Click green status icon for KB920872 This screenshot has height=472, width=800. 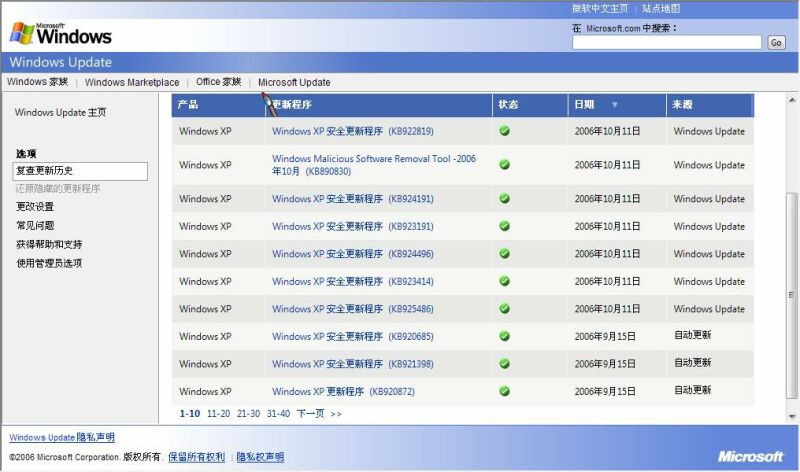505,391
